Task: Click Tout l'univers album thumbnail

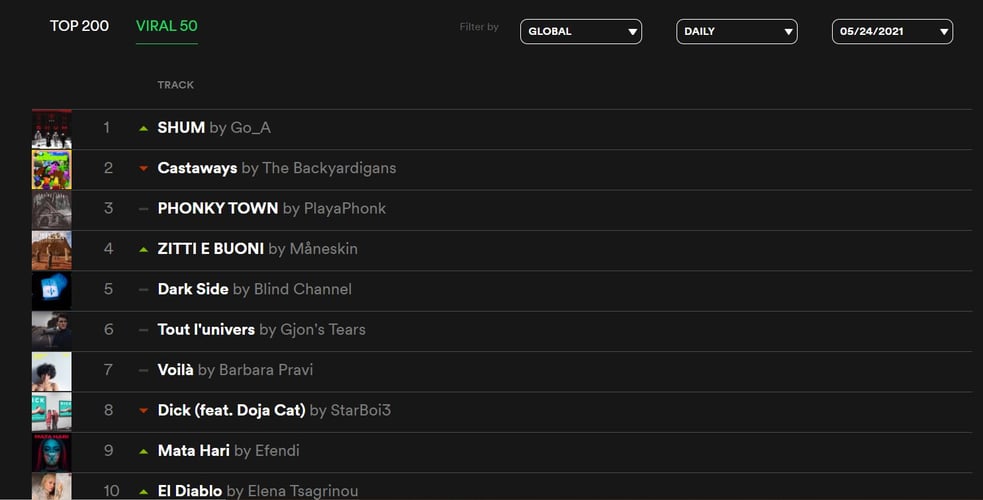Action: point(52,330)
